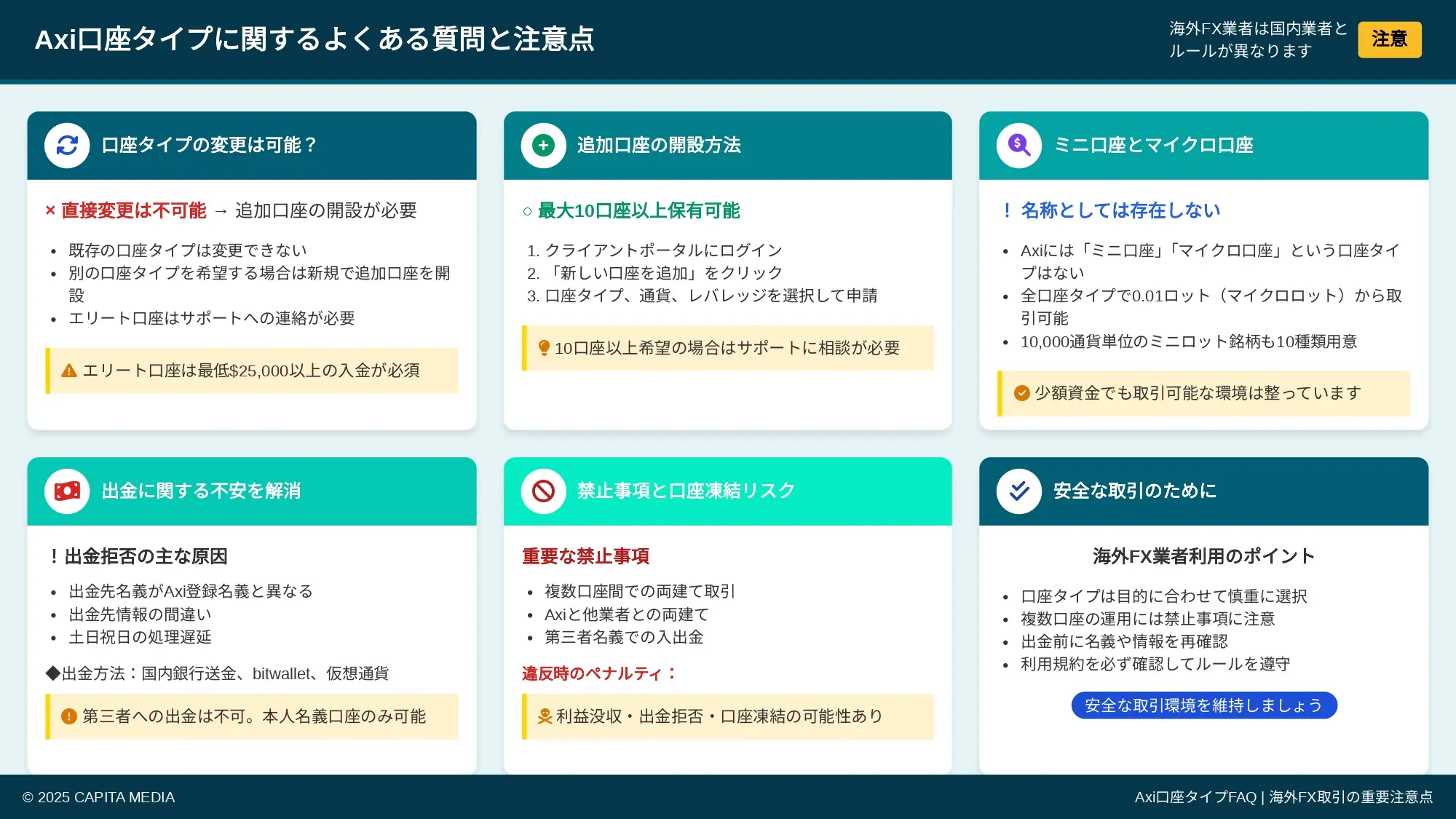The height and width of the screenshot is (819, 1456).
Task: Click bullet Axiと他業者との両建て
Action: click(x=626, y=614)
